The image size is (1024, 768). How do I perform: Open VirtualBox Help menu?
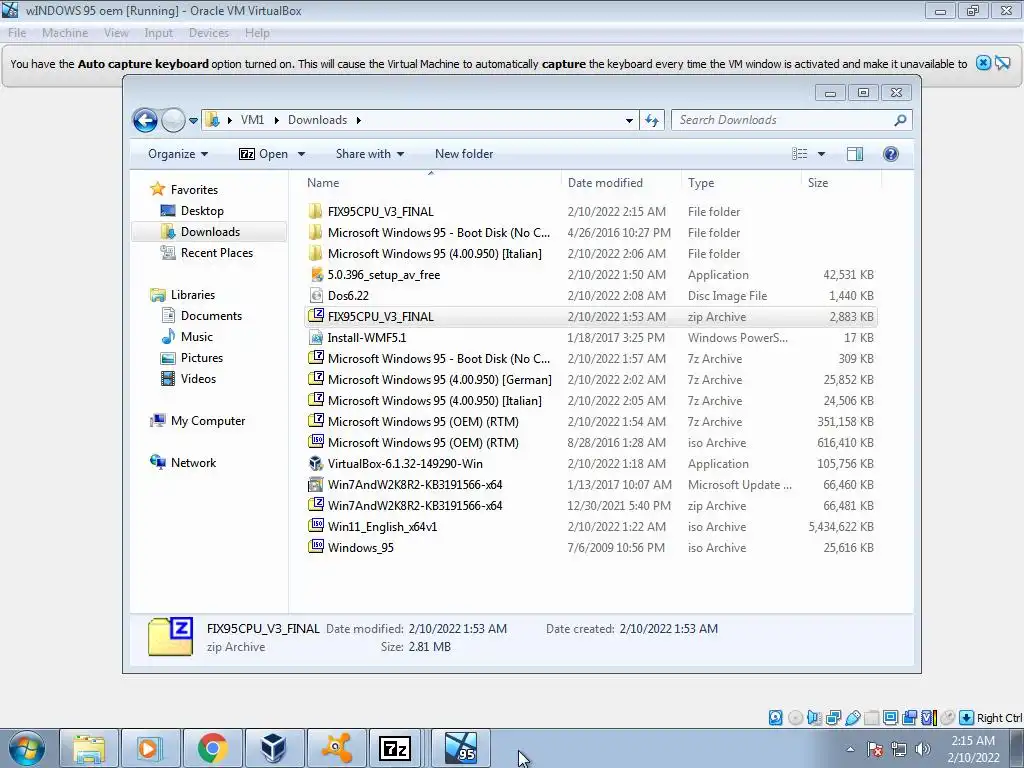click(x=257, y=33)
